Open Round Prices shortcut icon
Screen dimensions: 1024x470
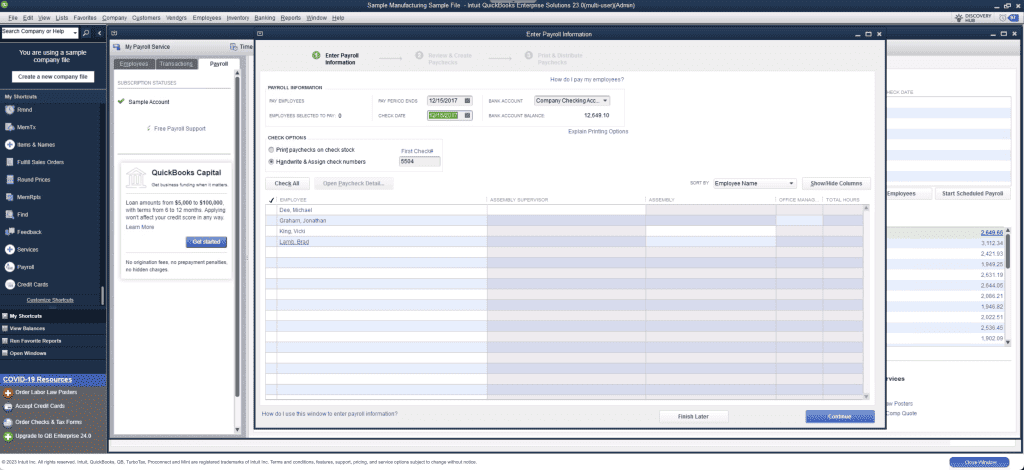(10, 180)
